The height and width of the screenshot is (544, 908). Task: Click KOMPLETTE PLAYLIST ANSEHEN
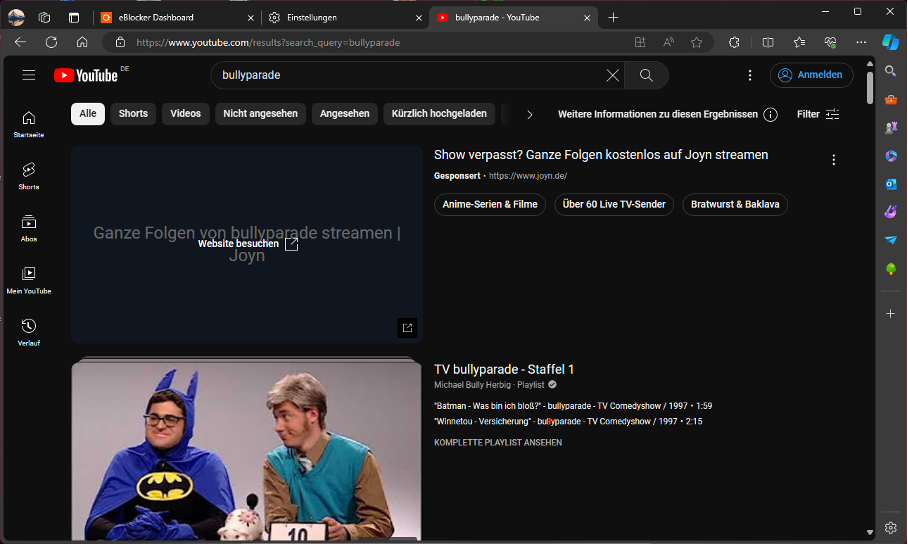click(x=498, y=443)
